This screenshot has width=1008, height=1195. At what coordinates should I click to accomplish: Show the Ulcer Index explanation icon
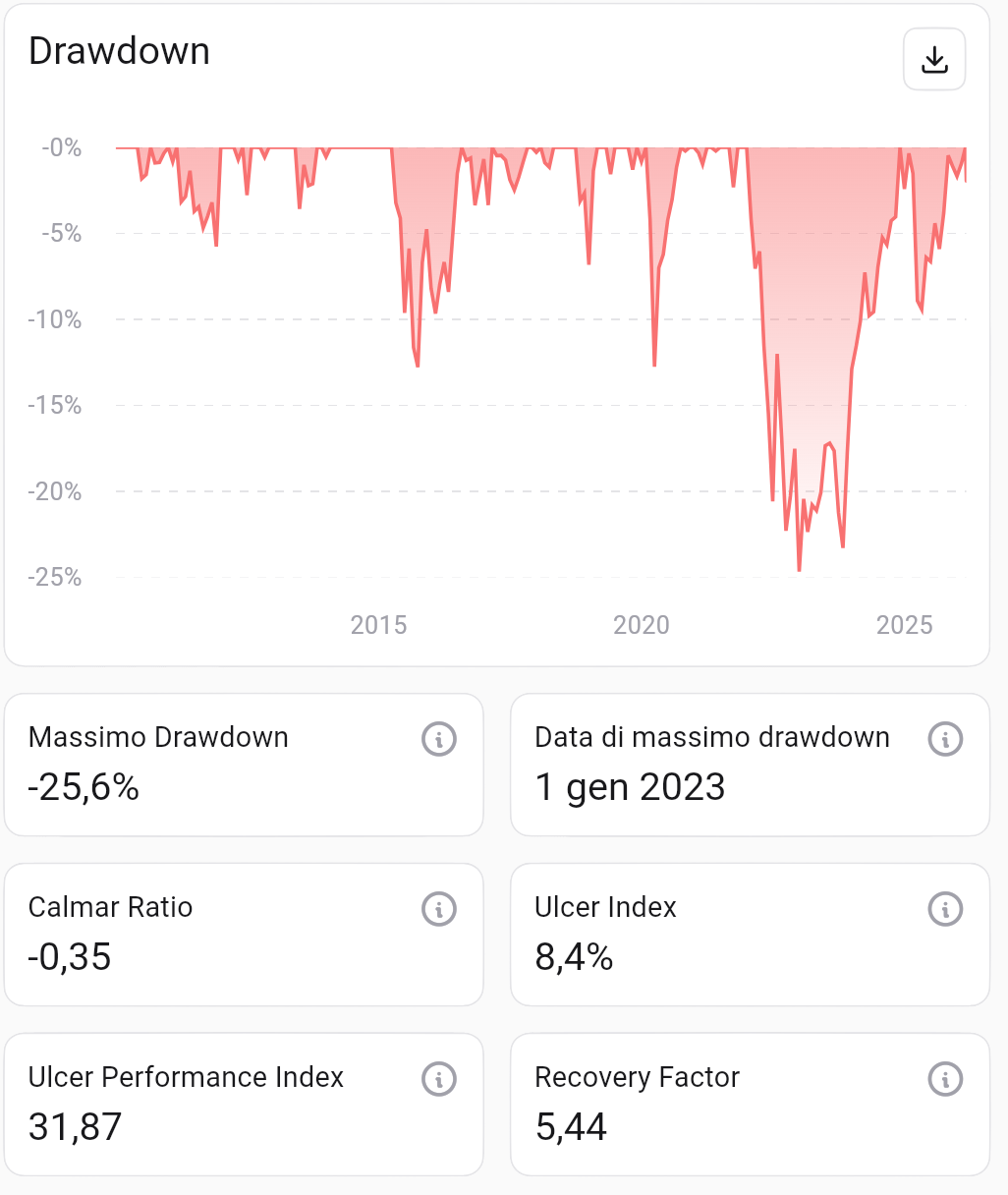click(x=944, y=909)
